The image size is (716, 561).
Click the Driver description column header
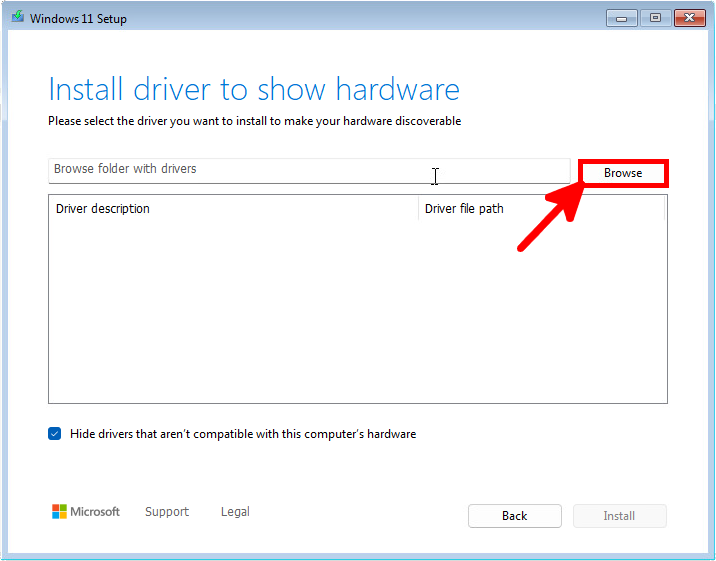click(233, 209)
